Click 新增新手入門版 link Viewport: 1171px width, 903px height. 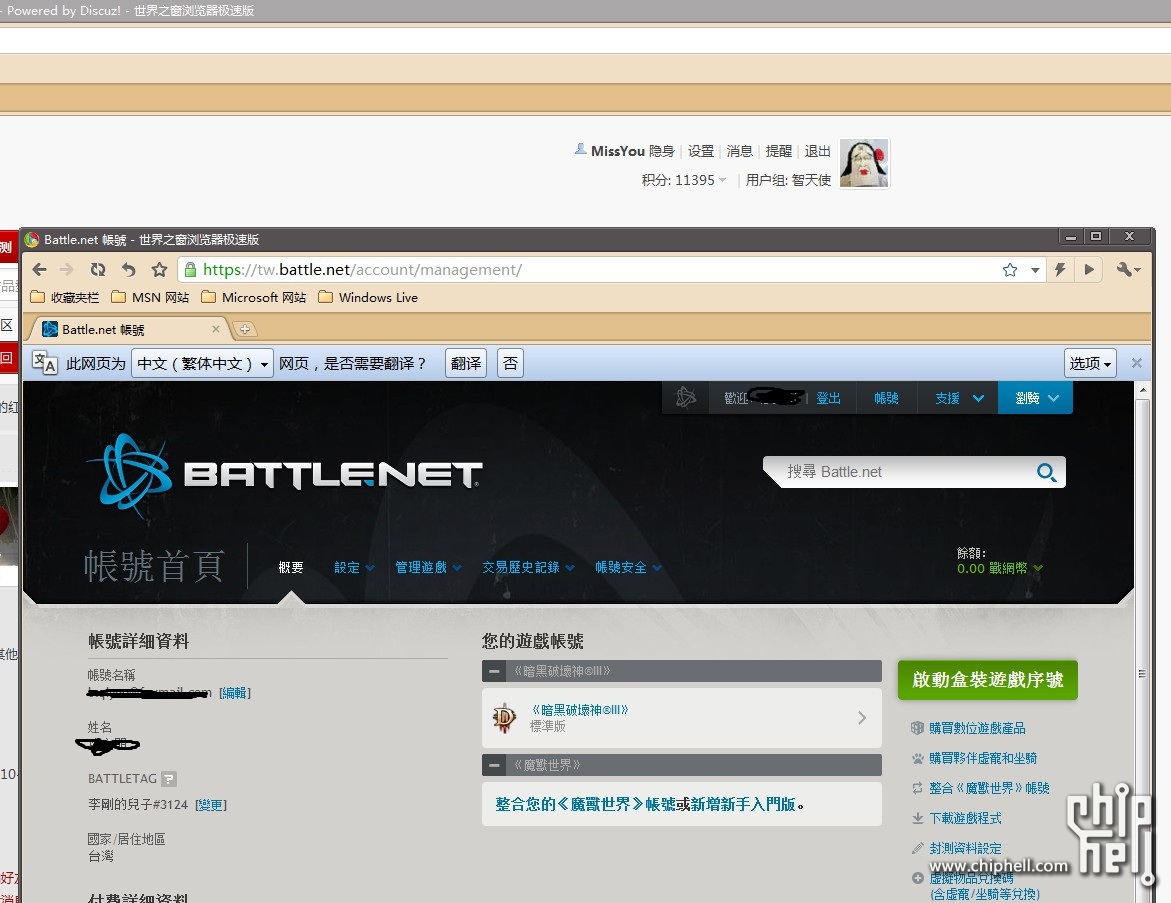(x=743, y=804)
